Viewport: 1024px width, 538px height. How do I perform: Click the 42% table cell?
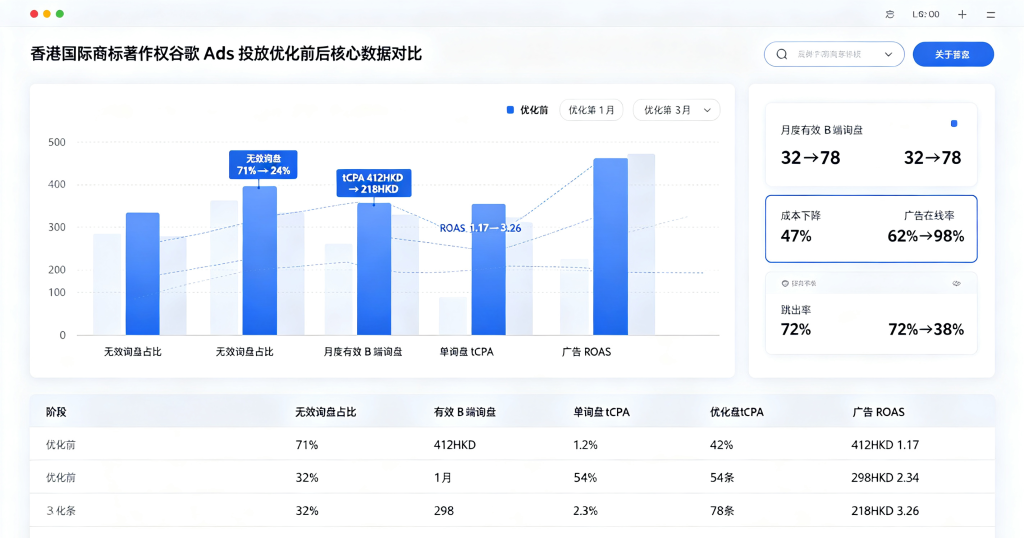(722, 445)
